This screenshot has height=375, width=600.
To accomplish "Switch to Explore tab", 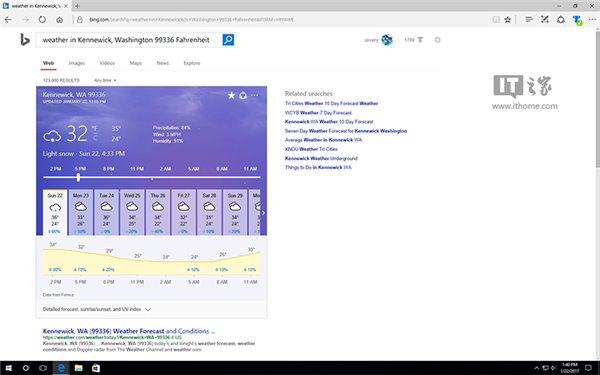I will [192, 63].
